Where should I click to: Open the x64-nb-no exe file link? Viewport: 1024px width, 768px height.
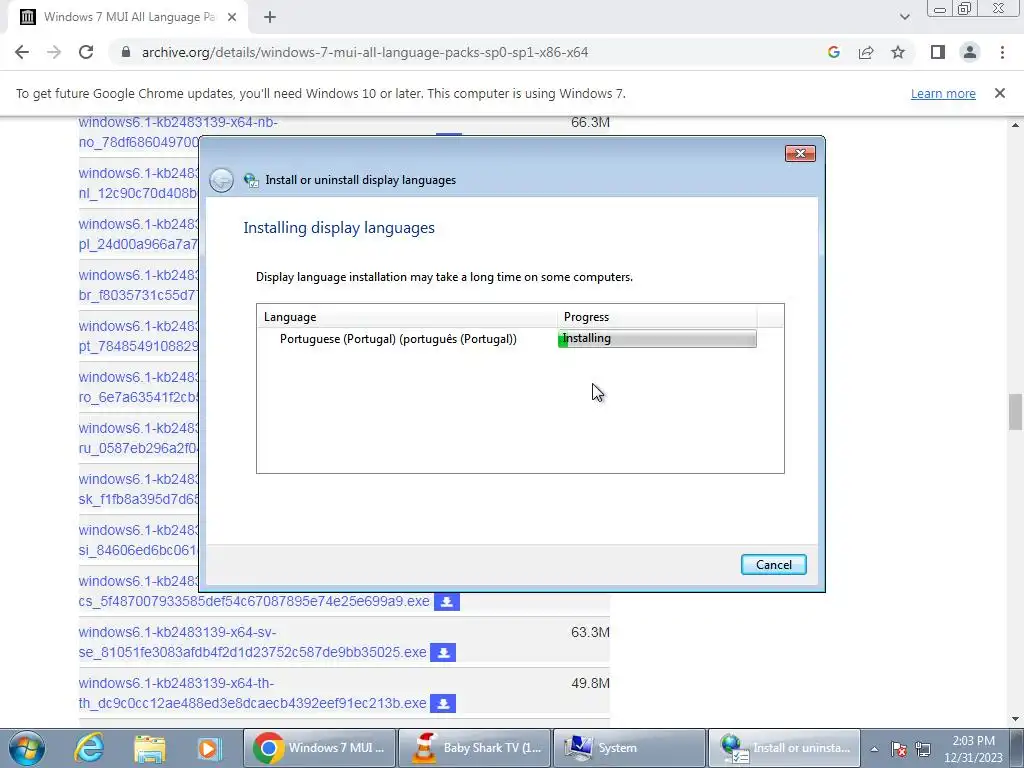click(138, 131)
